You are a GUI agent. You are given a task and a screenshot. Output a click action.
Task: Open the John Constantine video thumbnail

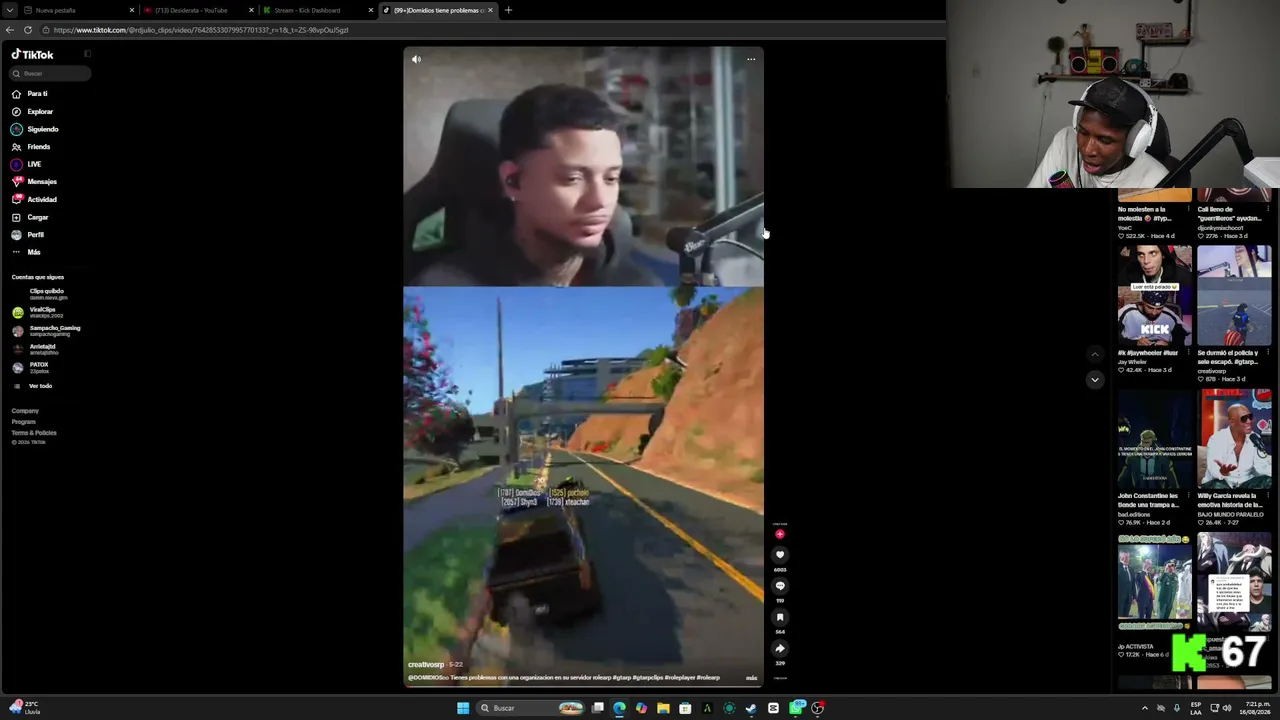pos(1155,439)
